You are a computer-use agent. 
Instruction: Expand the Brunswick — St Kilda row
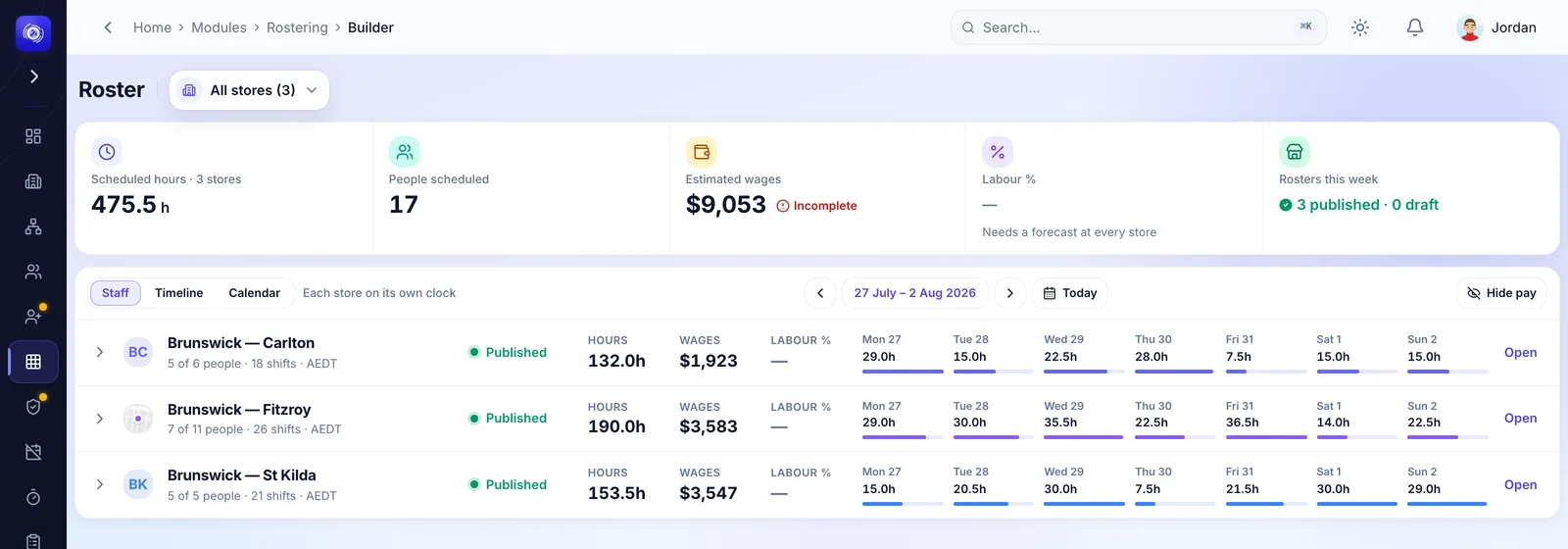pyautogui.click(x=100, y=484)
